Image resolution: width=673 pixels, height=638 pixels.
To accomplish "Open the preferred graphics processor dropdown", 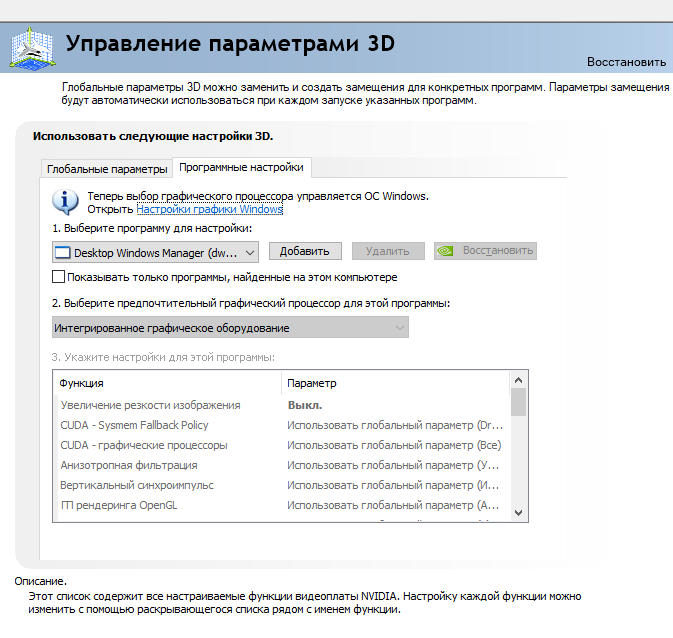I will (x=230, y=328).
